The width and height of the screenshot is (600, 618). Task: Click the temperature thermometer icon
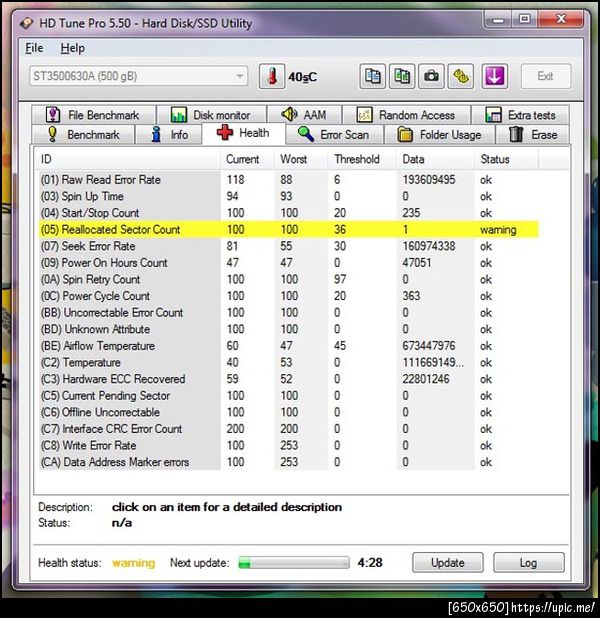(272, 76)
